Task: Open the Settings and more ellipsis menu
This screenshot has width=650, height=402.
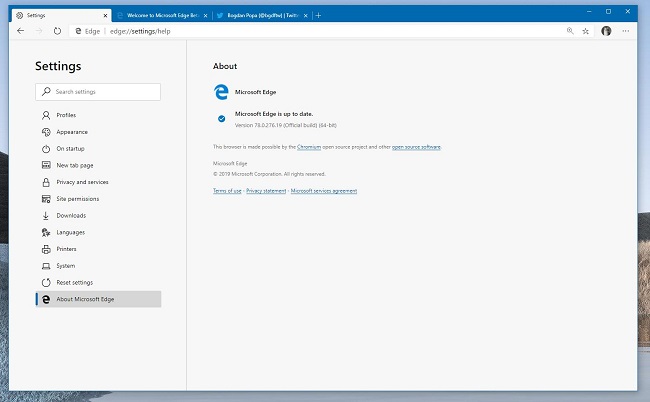Action: tap(626, 31)
